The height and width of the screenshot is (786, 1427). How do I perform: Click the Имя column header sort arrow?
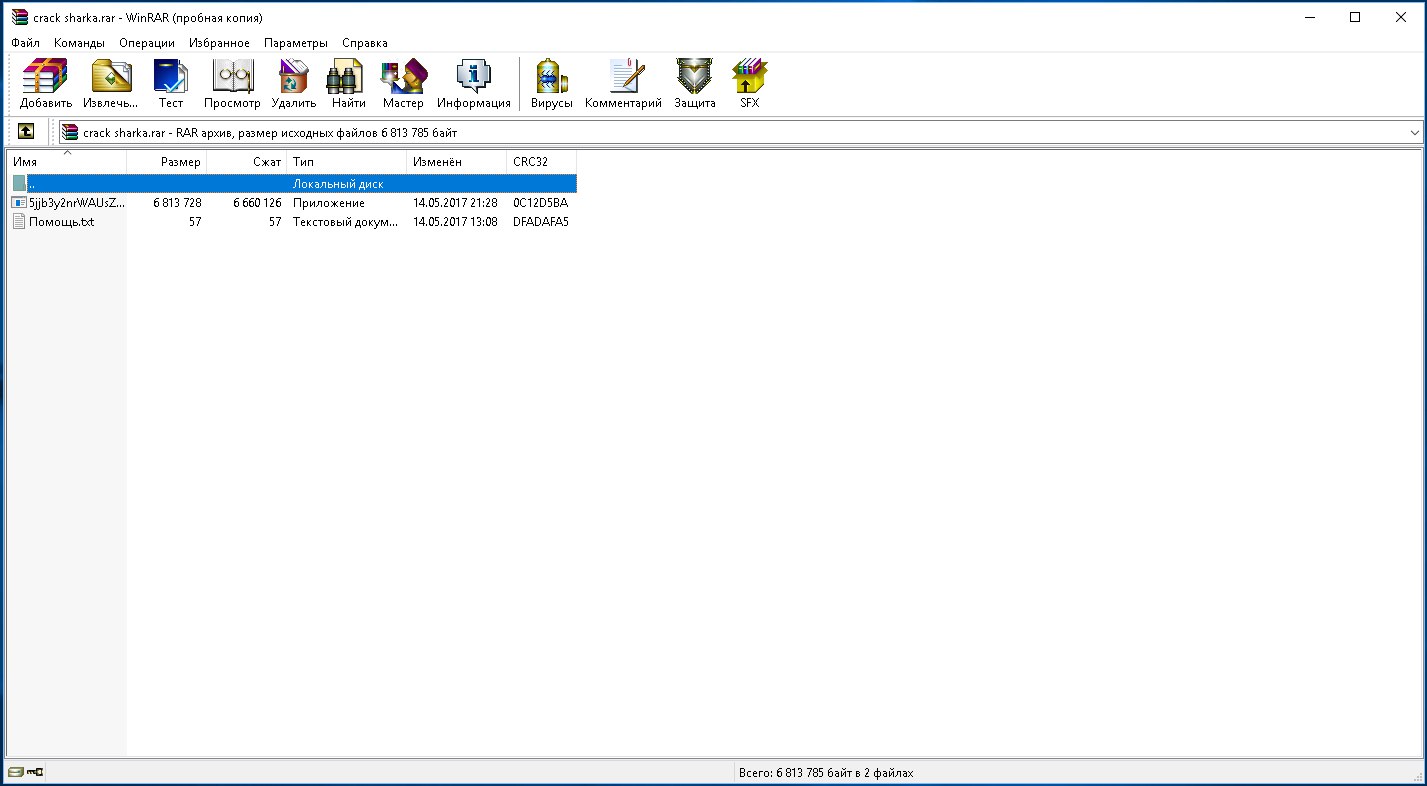point(67,154)
